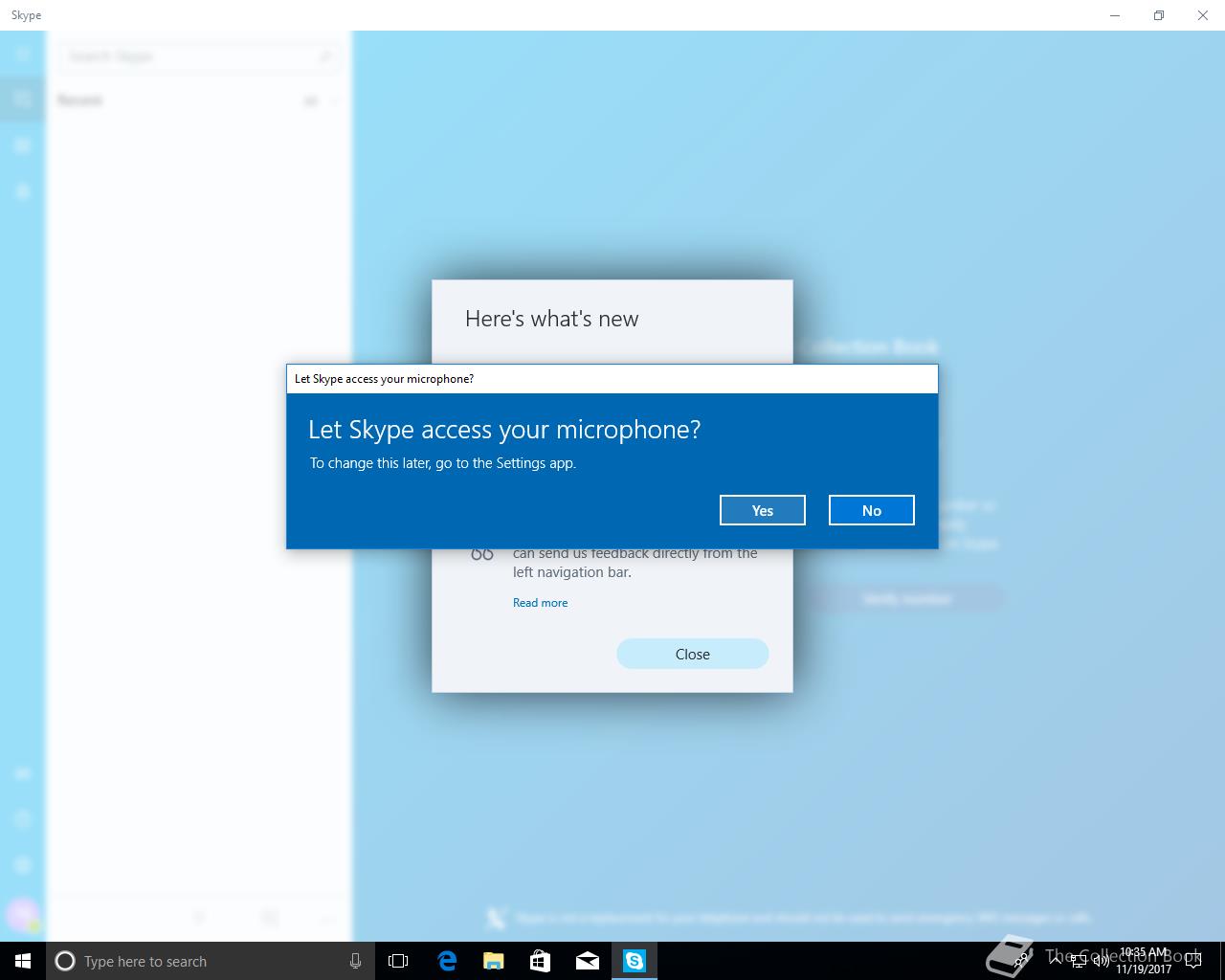The image size is (1225, 980).
Task: Click the Cortana circle icon
Action: [x=65, y=961]
